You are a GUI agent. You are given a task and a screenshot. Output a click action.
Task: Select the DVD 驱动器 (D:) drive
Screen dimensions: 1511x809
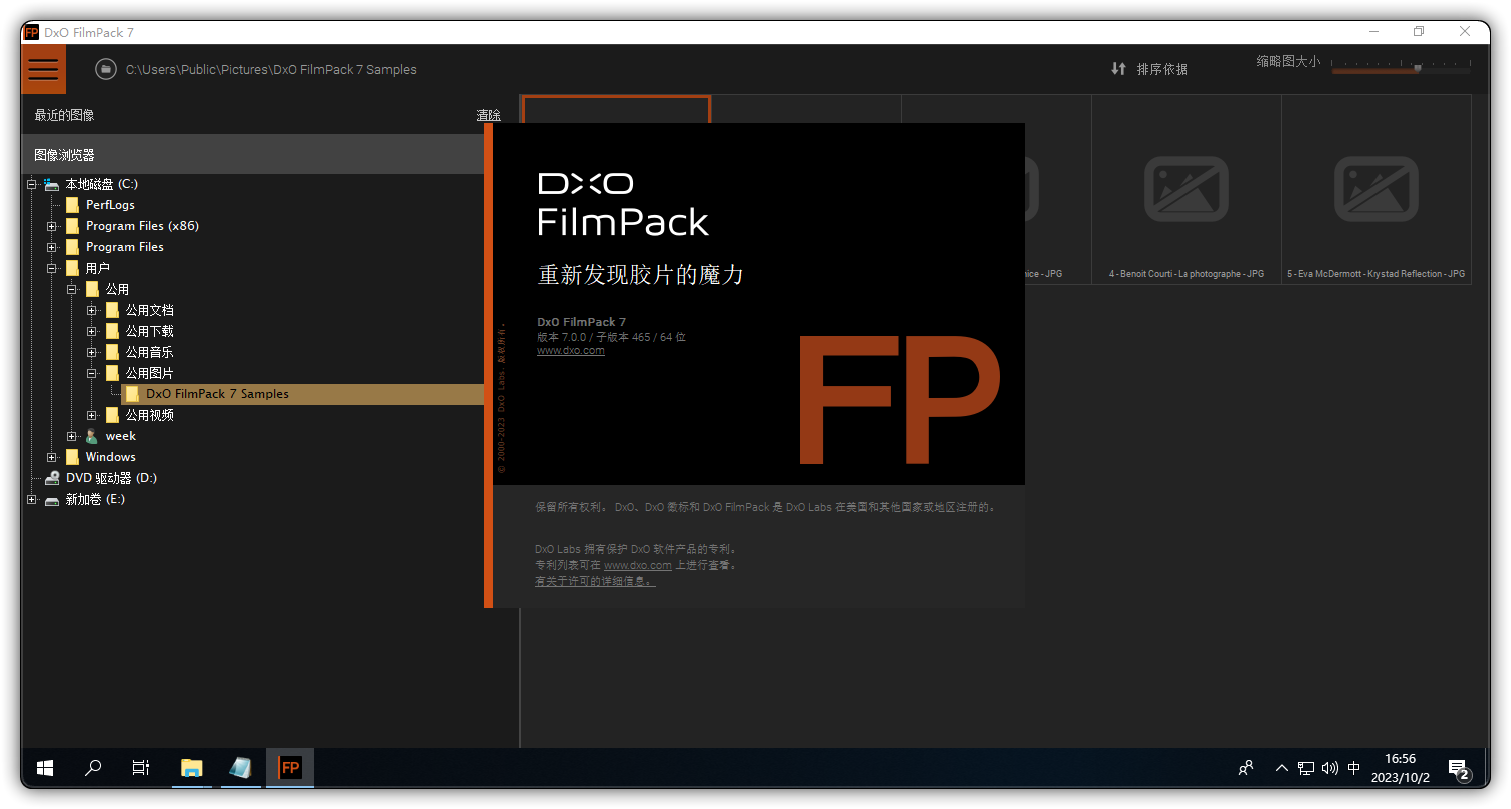point(111,478)
